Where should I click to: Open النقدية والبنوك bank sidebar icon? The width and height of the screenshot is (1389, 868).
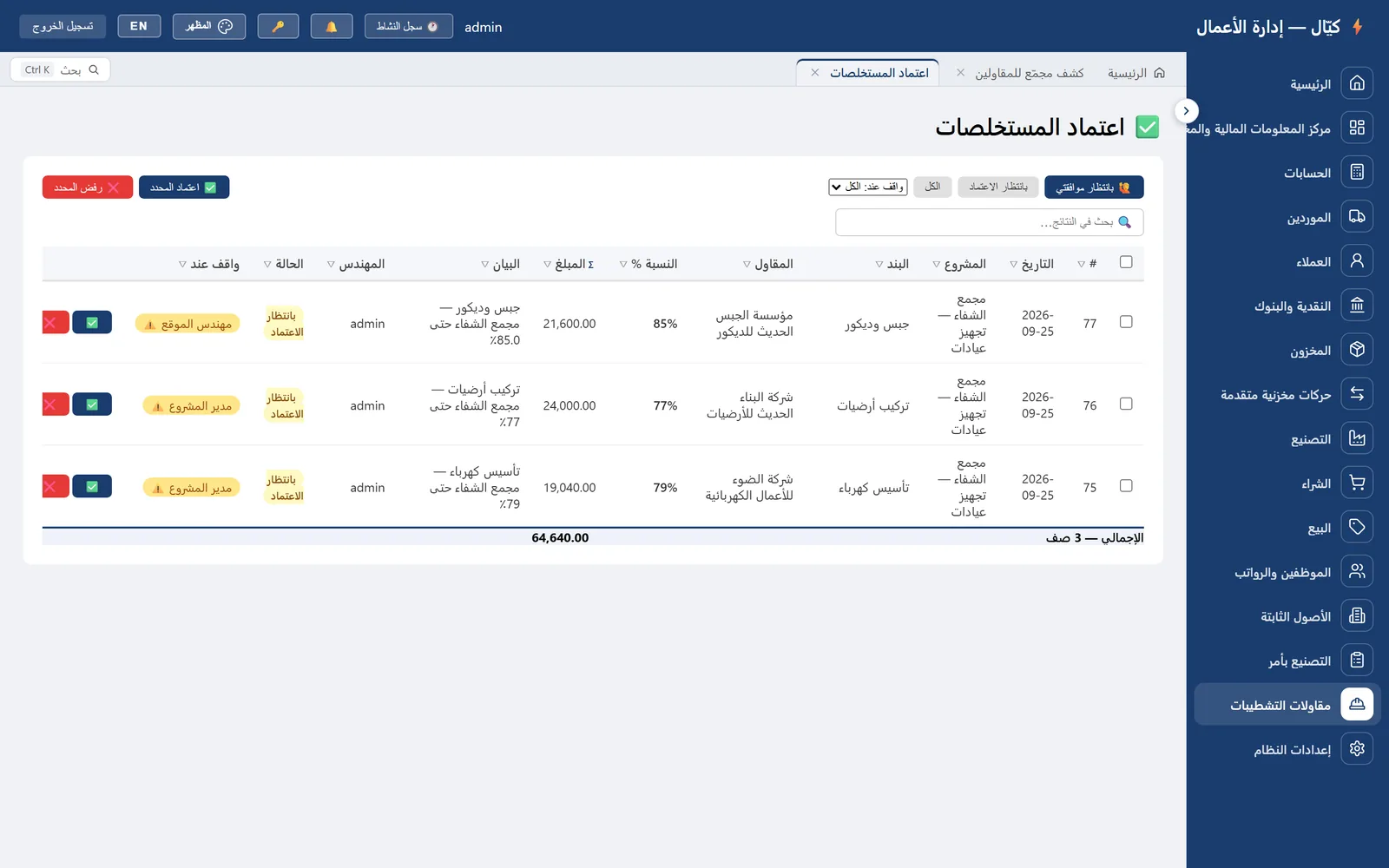pyautogui.click(x=1357, y=305)
